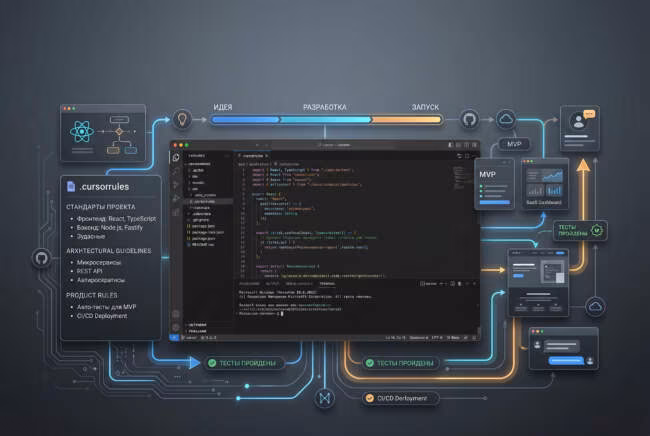Click the PRODUCT RULES heading
The width and height of the screenshot is (650, 436).
[x=92, y=295]
